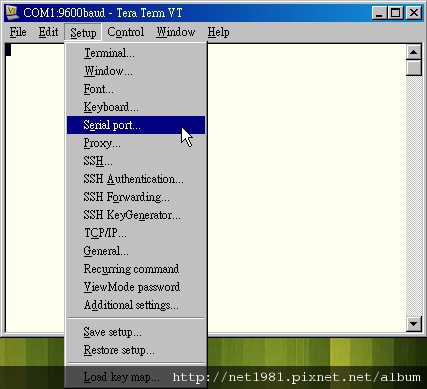Maximize the Tera Term window
The image size is (427, 389).
point(396,13)
